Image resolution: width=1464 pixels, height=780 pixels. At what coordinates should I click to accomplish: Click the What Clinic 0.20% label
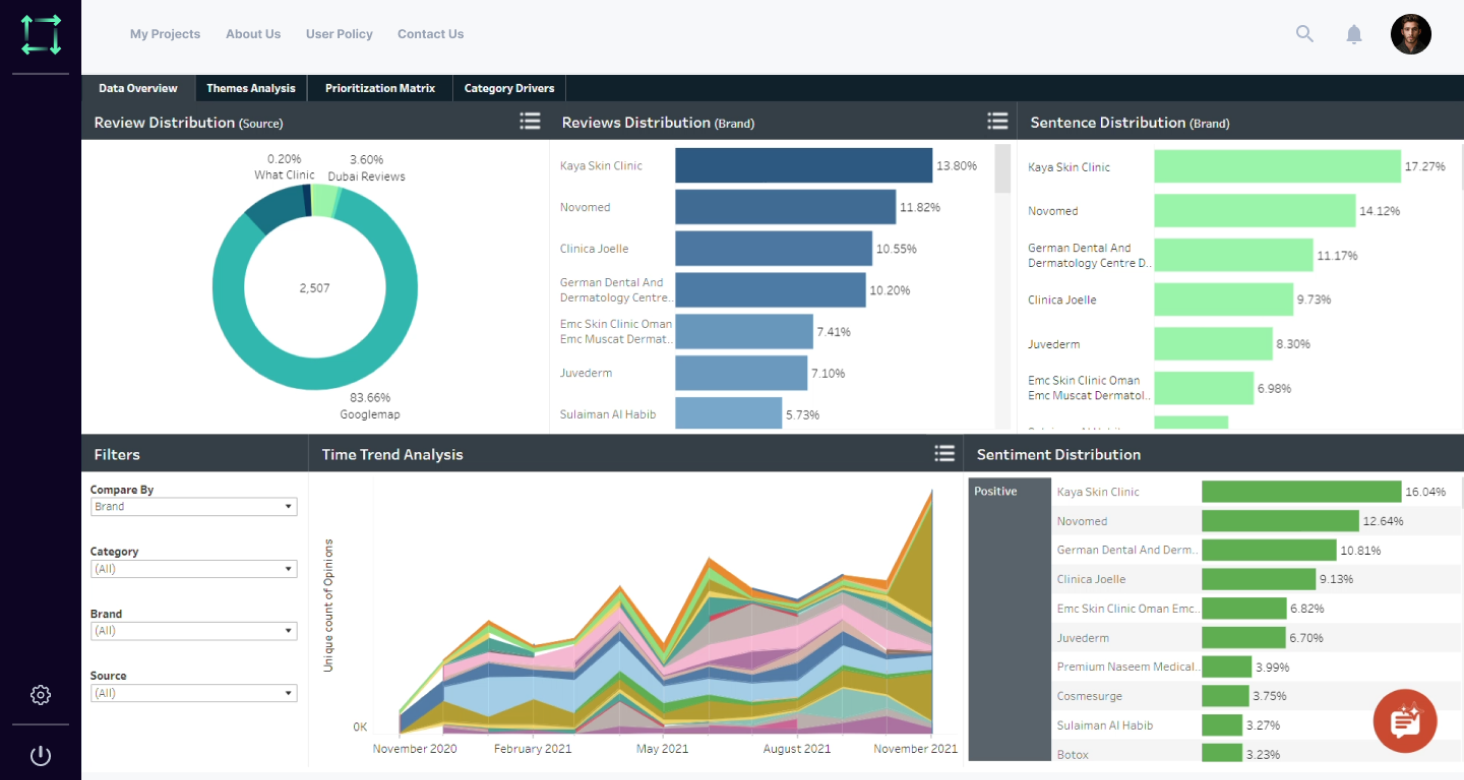click(x=284, y=167)
